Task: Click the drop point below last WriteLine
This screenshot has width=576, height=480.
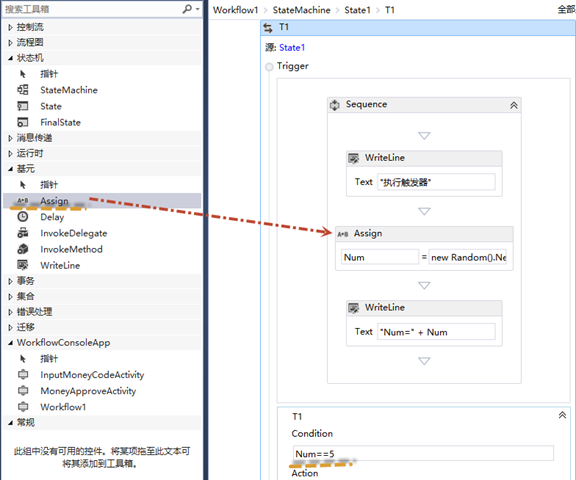Action: click(x=424, y=361)
